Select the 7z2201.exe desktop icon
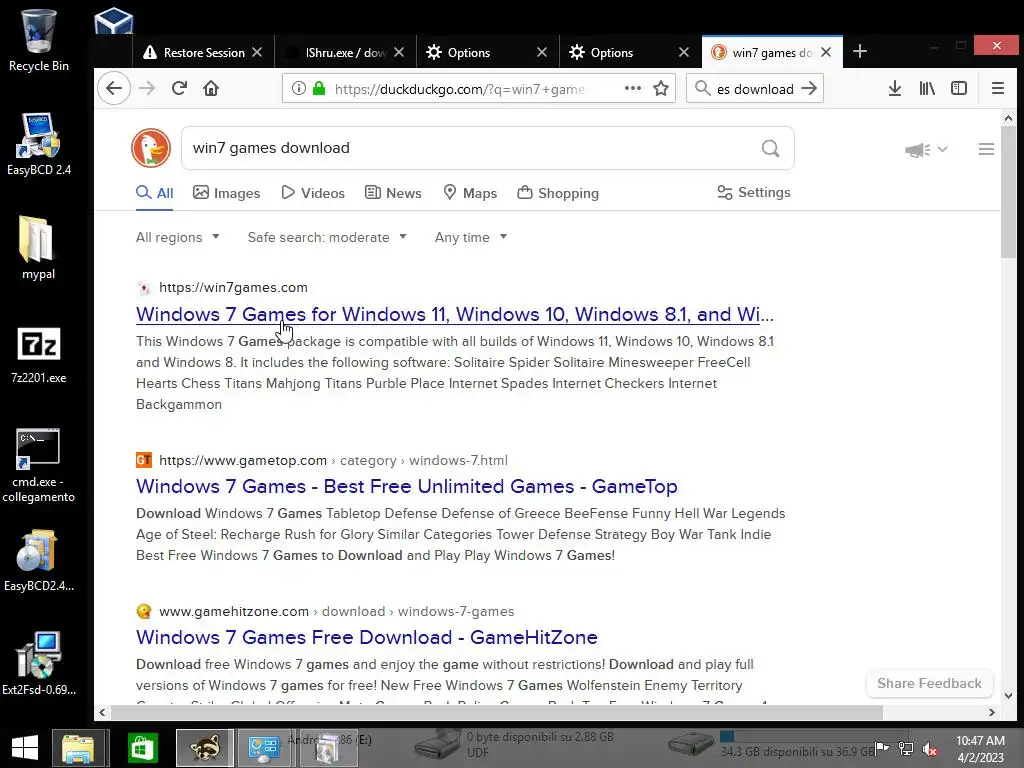The image size is (1024, 768). (39, 355)
